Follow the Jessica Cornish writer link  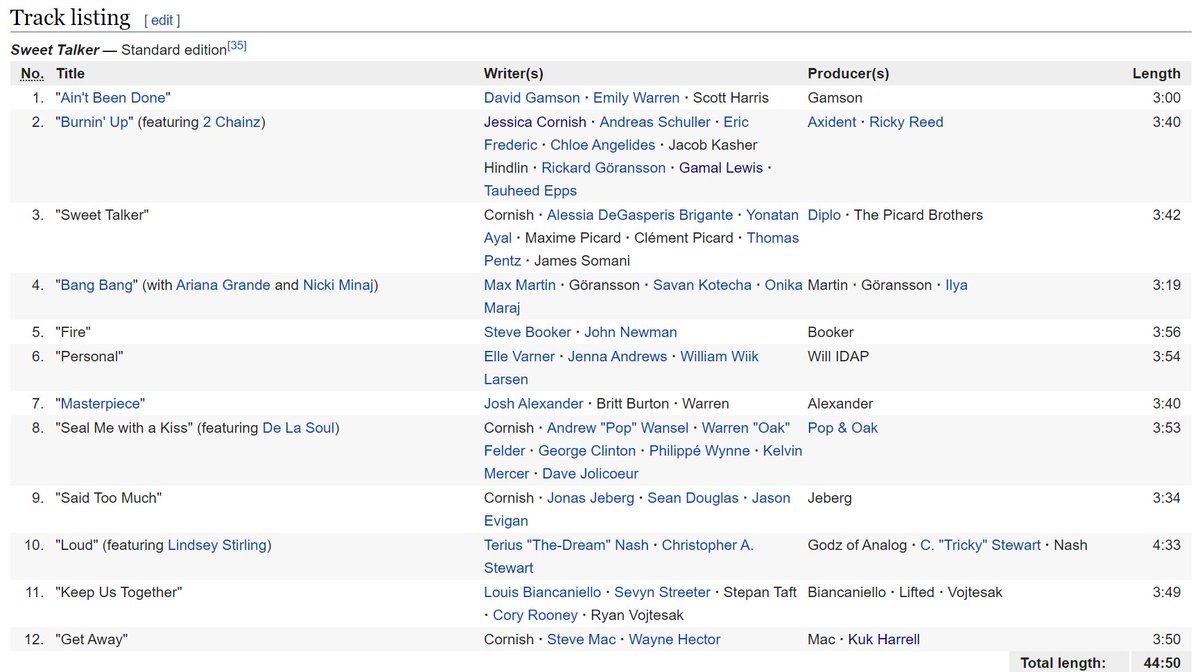535,122
